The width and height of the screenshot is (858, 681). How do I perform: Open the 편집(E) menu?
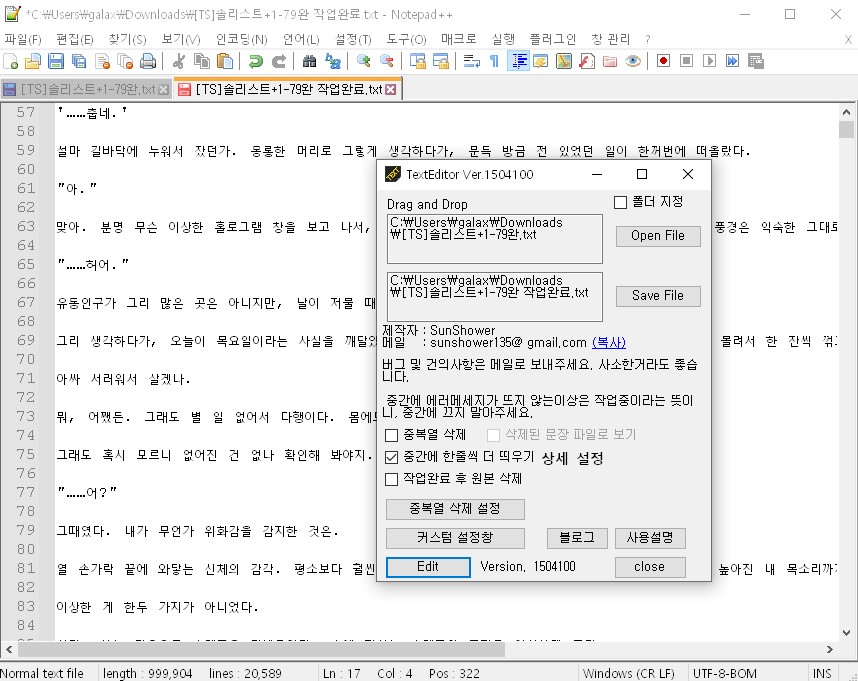(75, 39)
